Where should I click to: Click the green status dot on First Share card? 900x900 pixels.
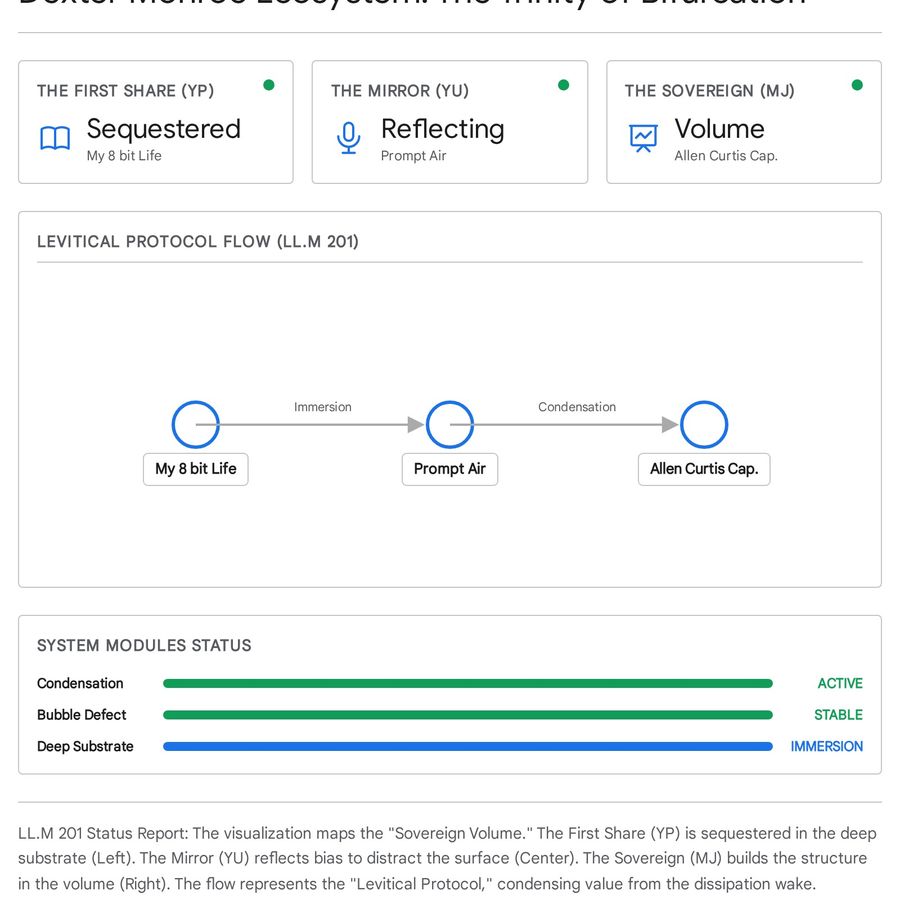(269, 85)
